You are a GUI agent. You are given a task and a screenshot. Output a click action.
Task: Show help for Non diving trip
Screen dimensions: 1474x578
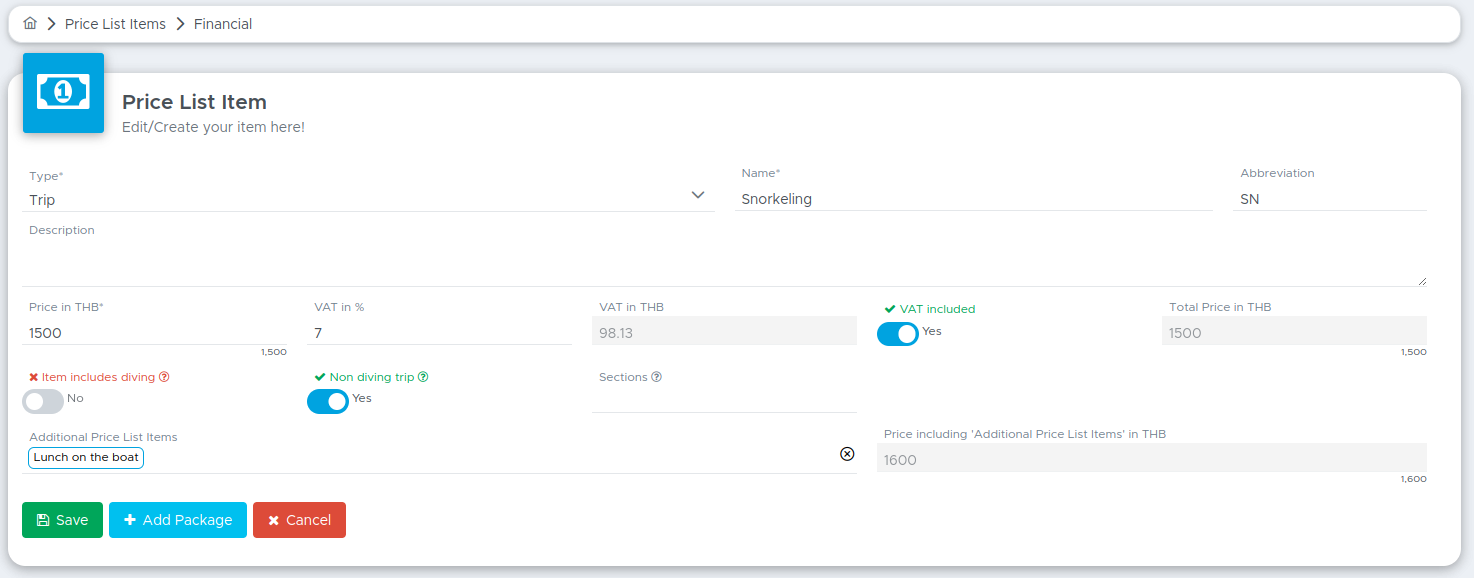click(423, 377)
